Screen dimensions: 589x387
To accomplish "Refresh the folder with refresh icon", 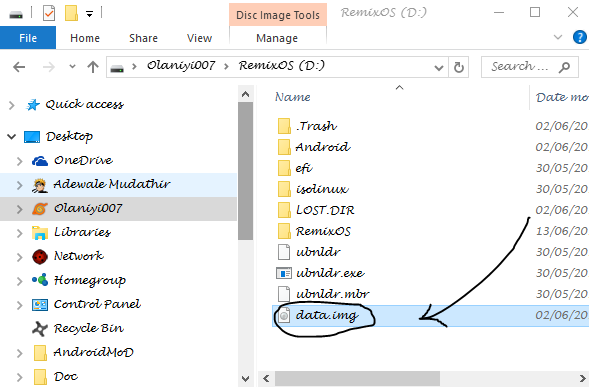I will pos(458,67).
